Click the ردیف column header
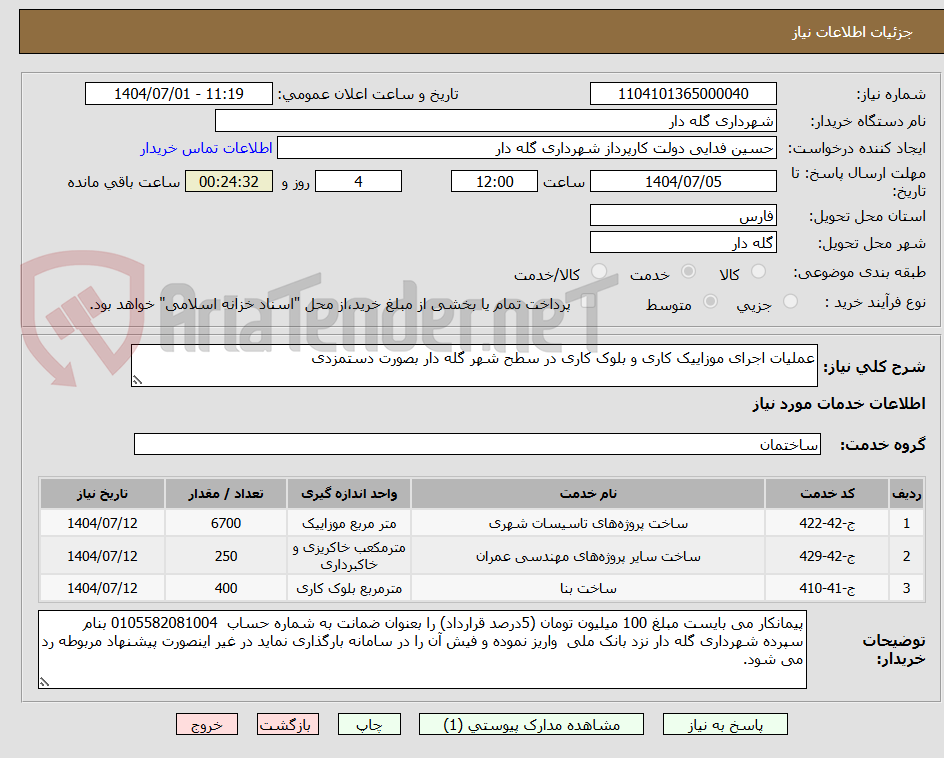This screenshot has height=758, width=944. 907,494
